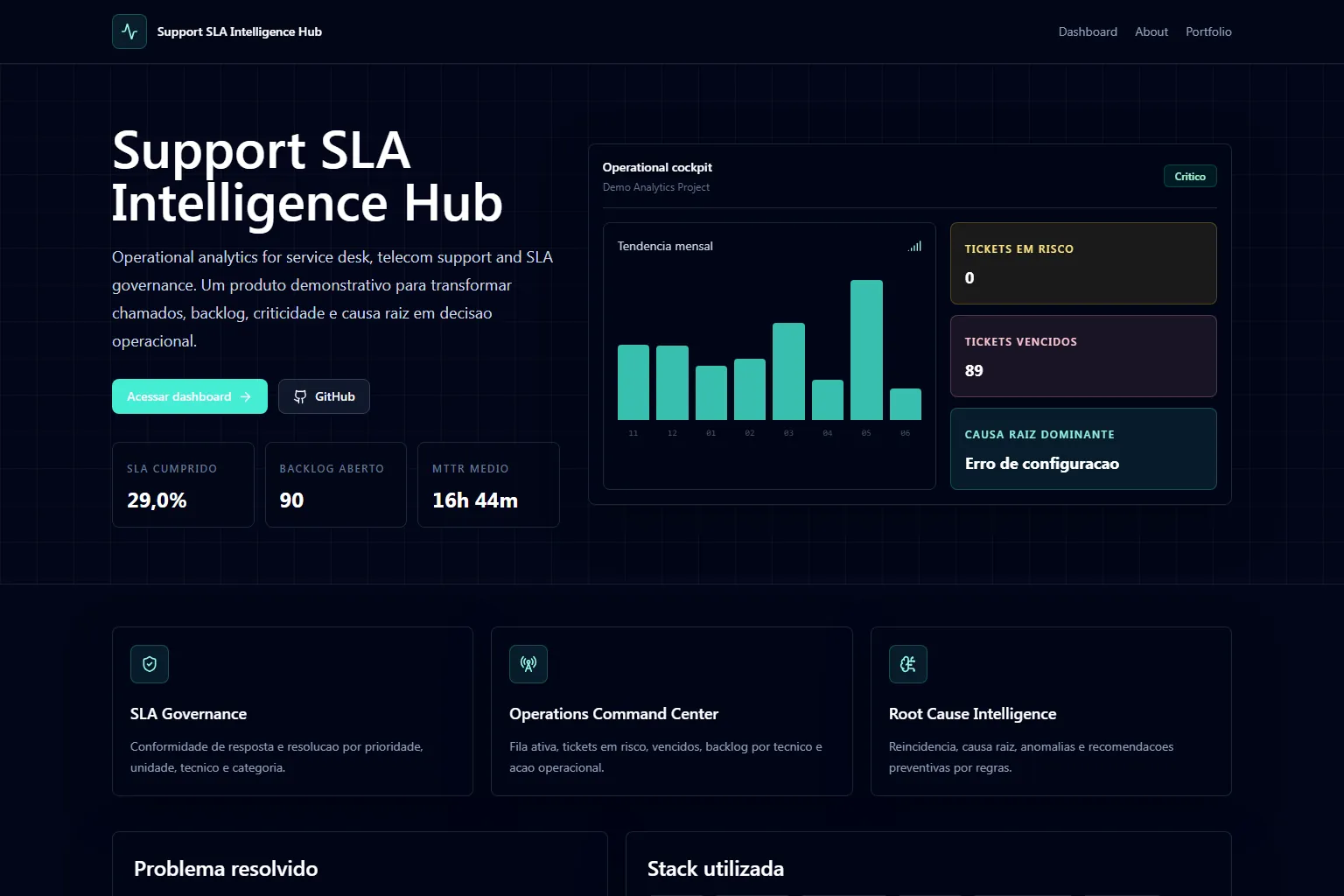This screenshot has width=1344, height=896.
Task: Click the shortest chart bar for month 06
Action: click(906, 404)
